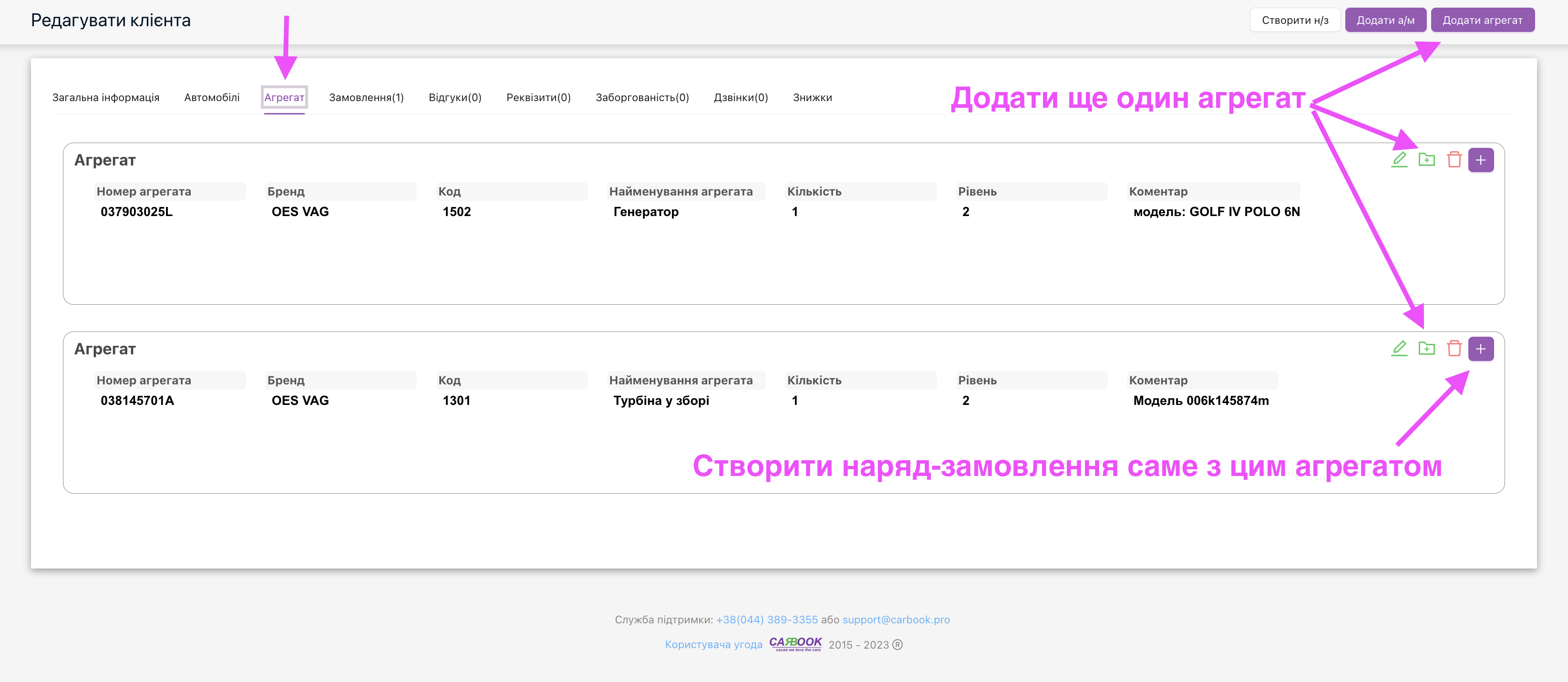
Task: Open the Користувача угода link
Action: [x=713, y=645]
